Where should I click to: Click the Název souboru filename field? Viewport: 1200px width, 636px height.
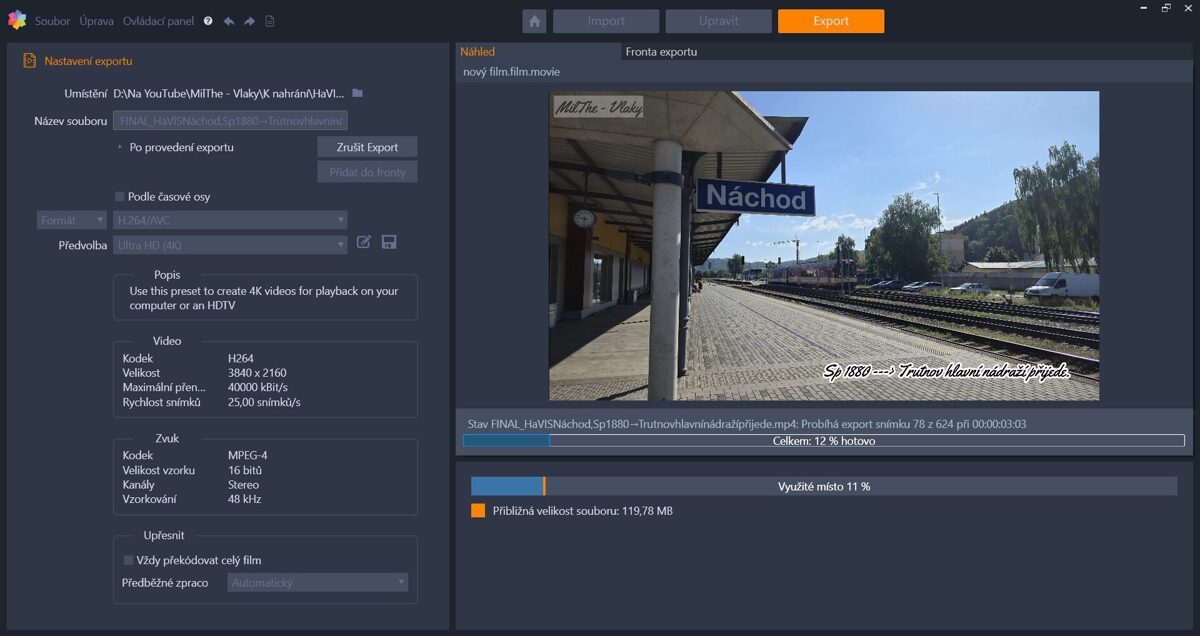[x=230, y=121]
